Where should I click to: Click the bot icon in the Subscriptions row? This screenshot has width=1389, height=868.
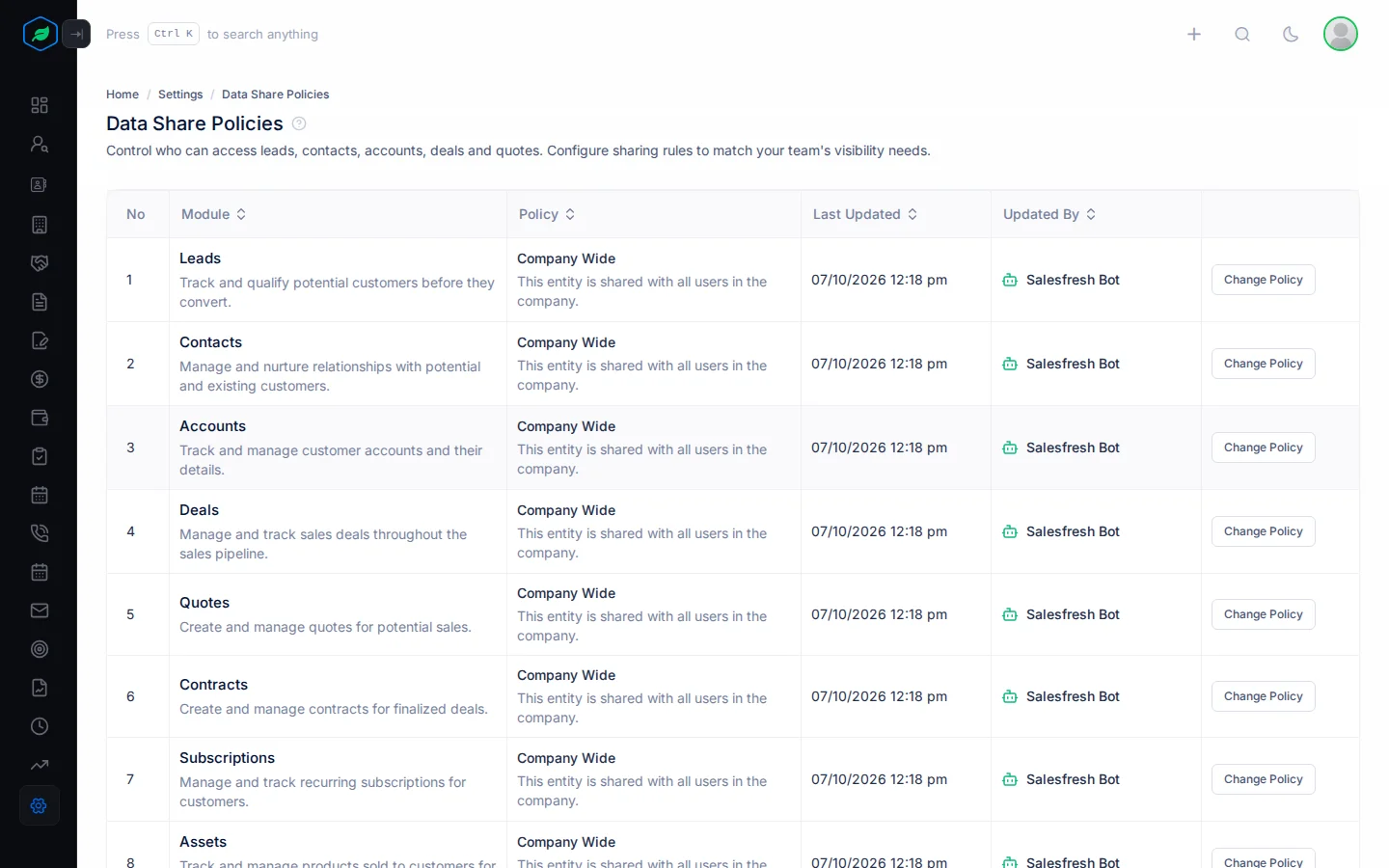[1010, 779]
